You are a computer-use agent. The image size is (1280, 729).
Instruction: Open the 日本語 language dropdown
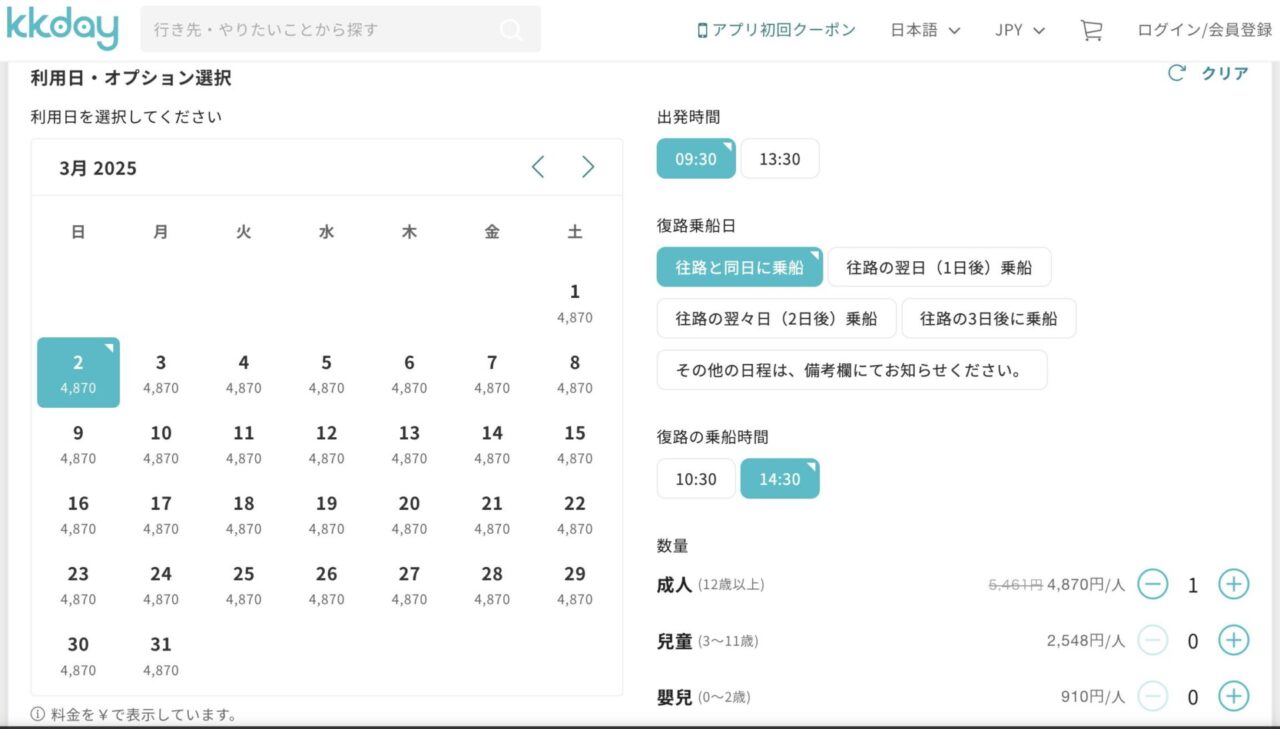coord(925,30)
